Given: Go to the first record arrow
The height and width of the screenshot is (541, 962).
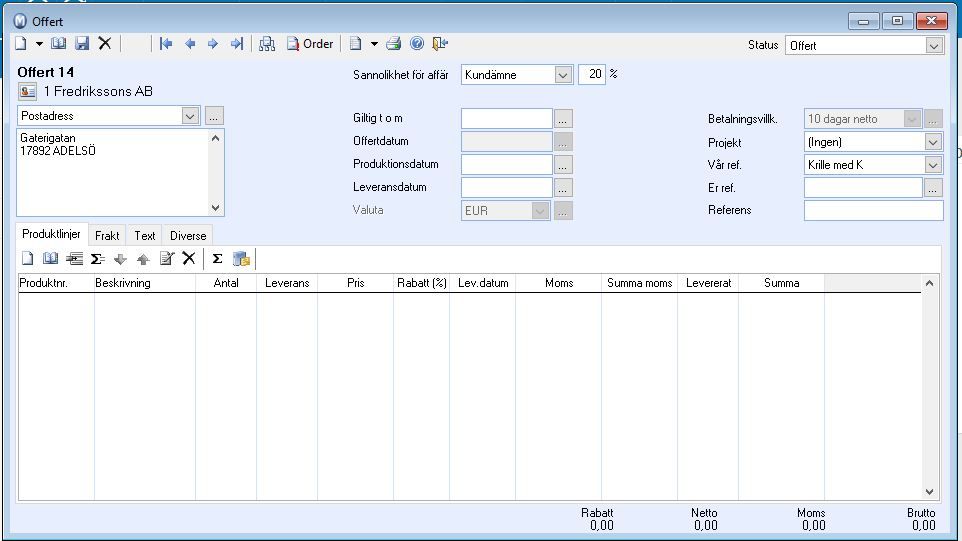Looking at the screenshot, I should (166, 44).
